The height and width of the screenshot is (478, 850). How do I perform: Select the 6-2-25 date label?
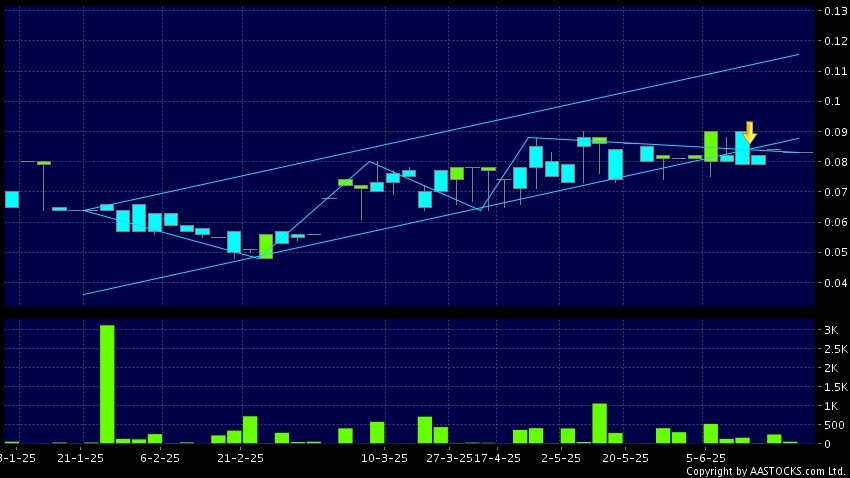(159, 458)
